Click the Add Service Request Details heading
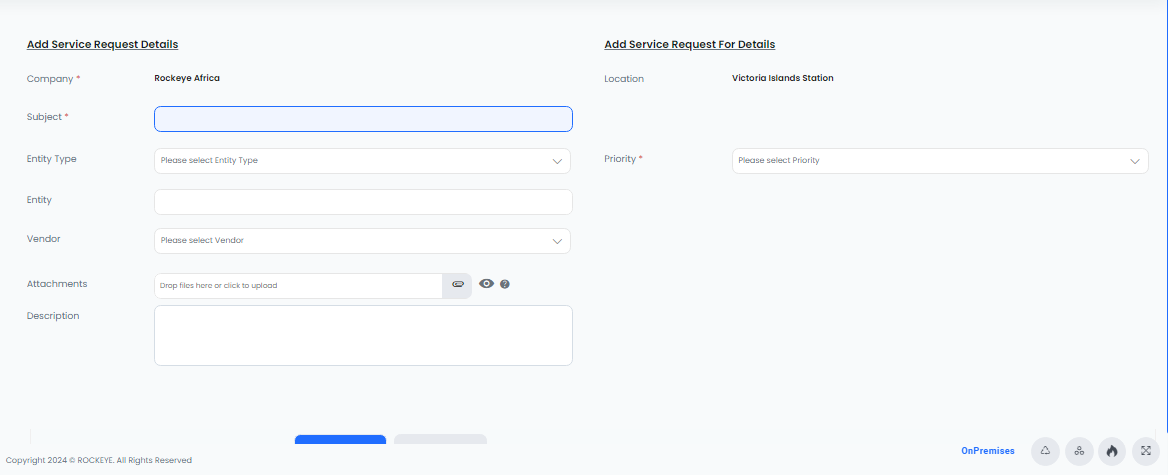Image resolution: width=1168 pixels, height=475 pixels. coord(102,45)
